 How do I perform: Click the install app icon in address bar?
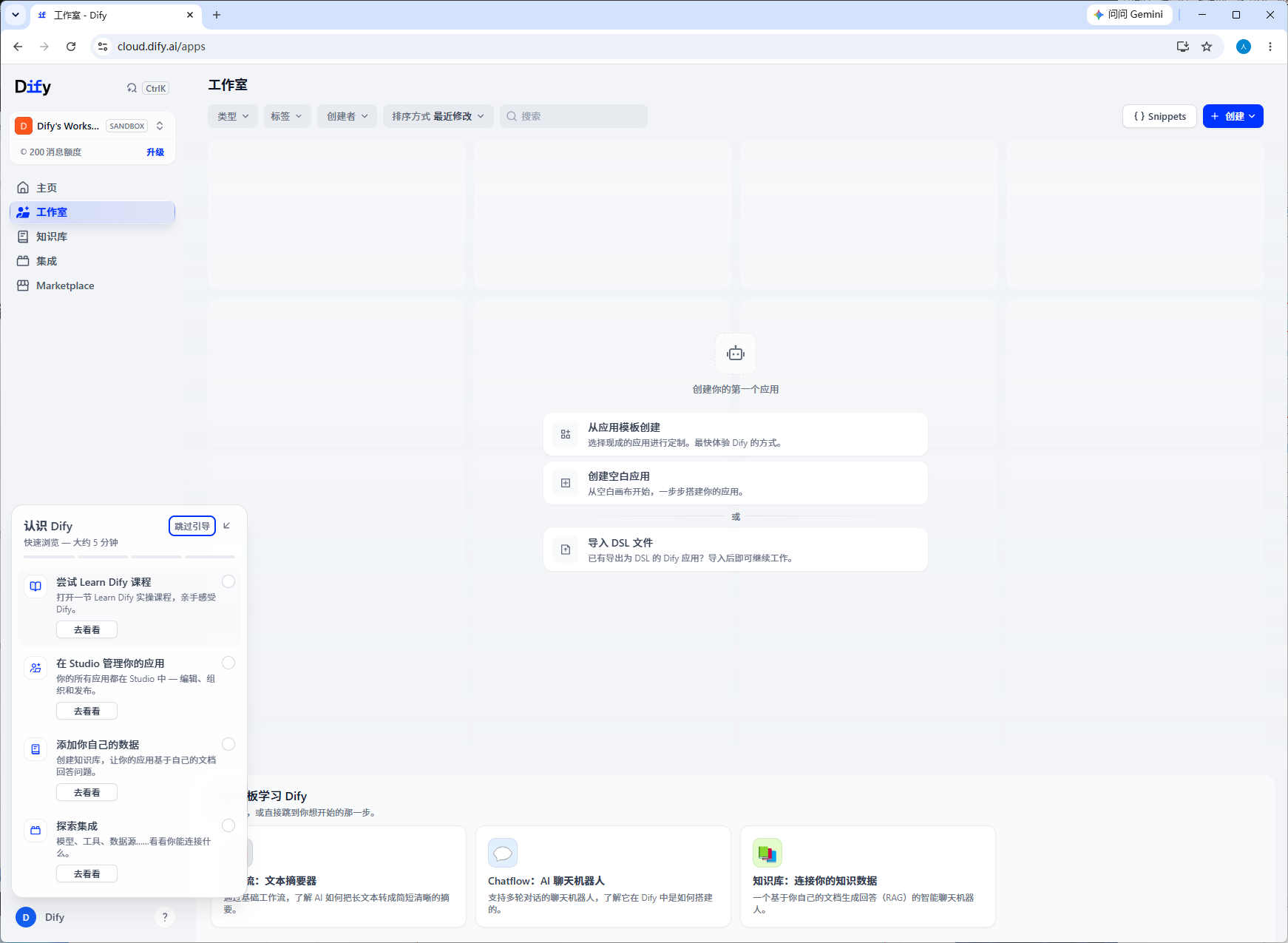pyautogui.click(x=1183, y=47)
